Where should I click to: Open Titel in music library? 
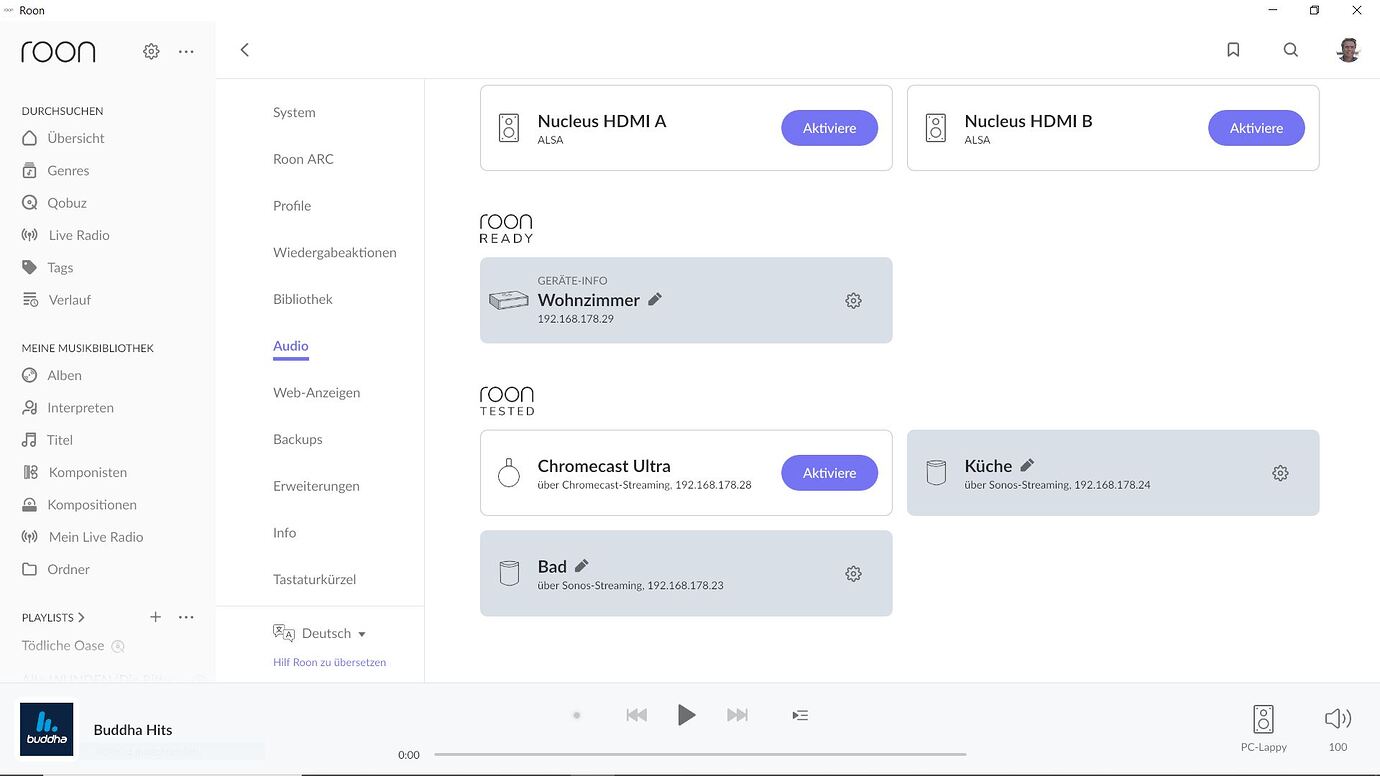47,439
